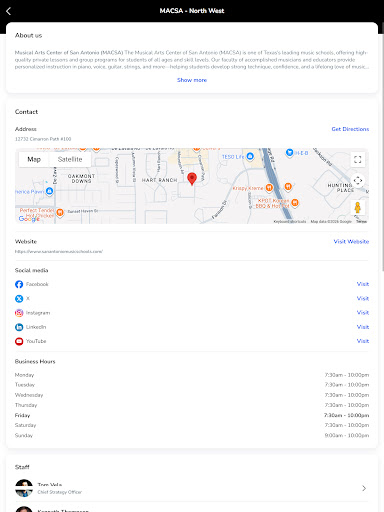
Task: Click the Monday business hours label
Action: coord(24,375)
